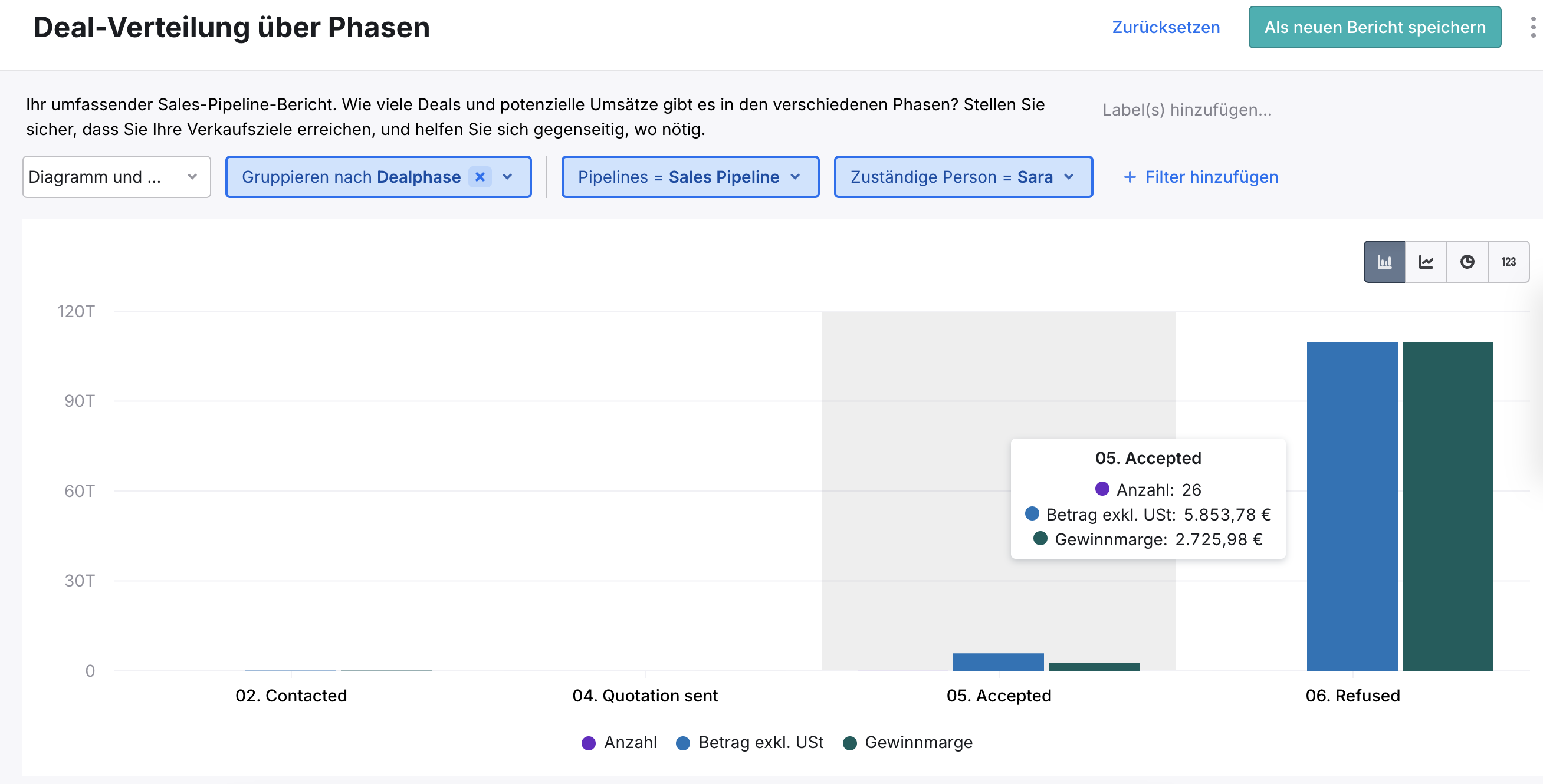Switch to pie chart view
The image size is (1543, 784).
[1467, 262]
